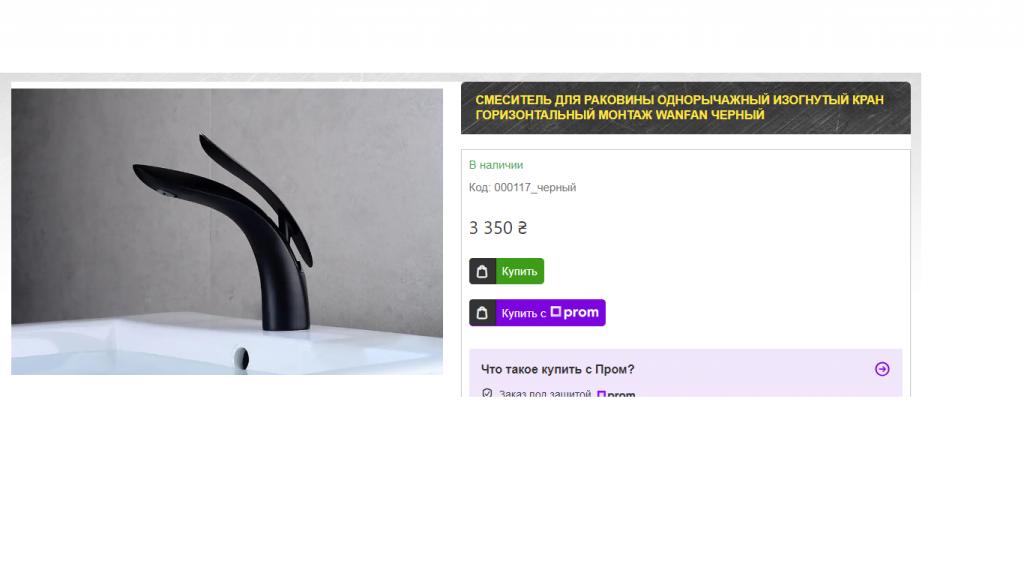Viewport: 1024px width, 576px height.
Task: Open the black faucet product photo
Action: point(227,231)
